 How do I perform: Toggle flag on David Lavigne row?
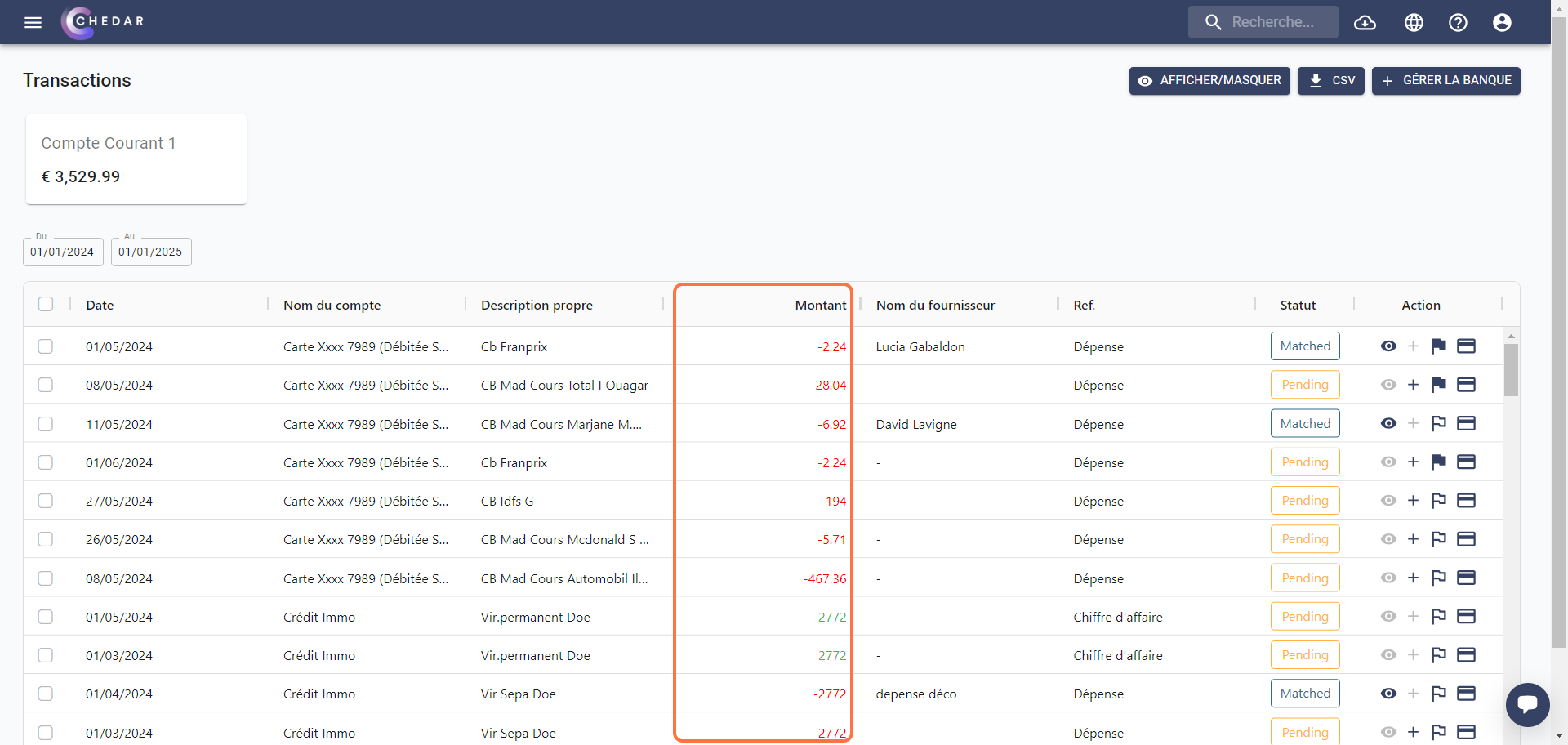pos(1439,423)
